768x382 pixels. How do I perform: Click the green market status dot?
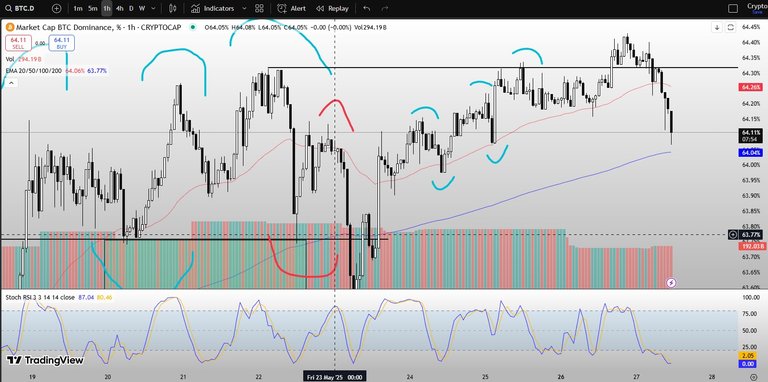click(x=192, y=27)
